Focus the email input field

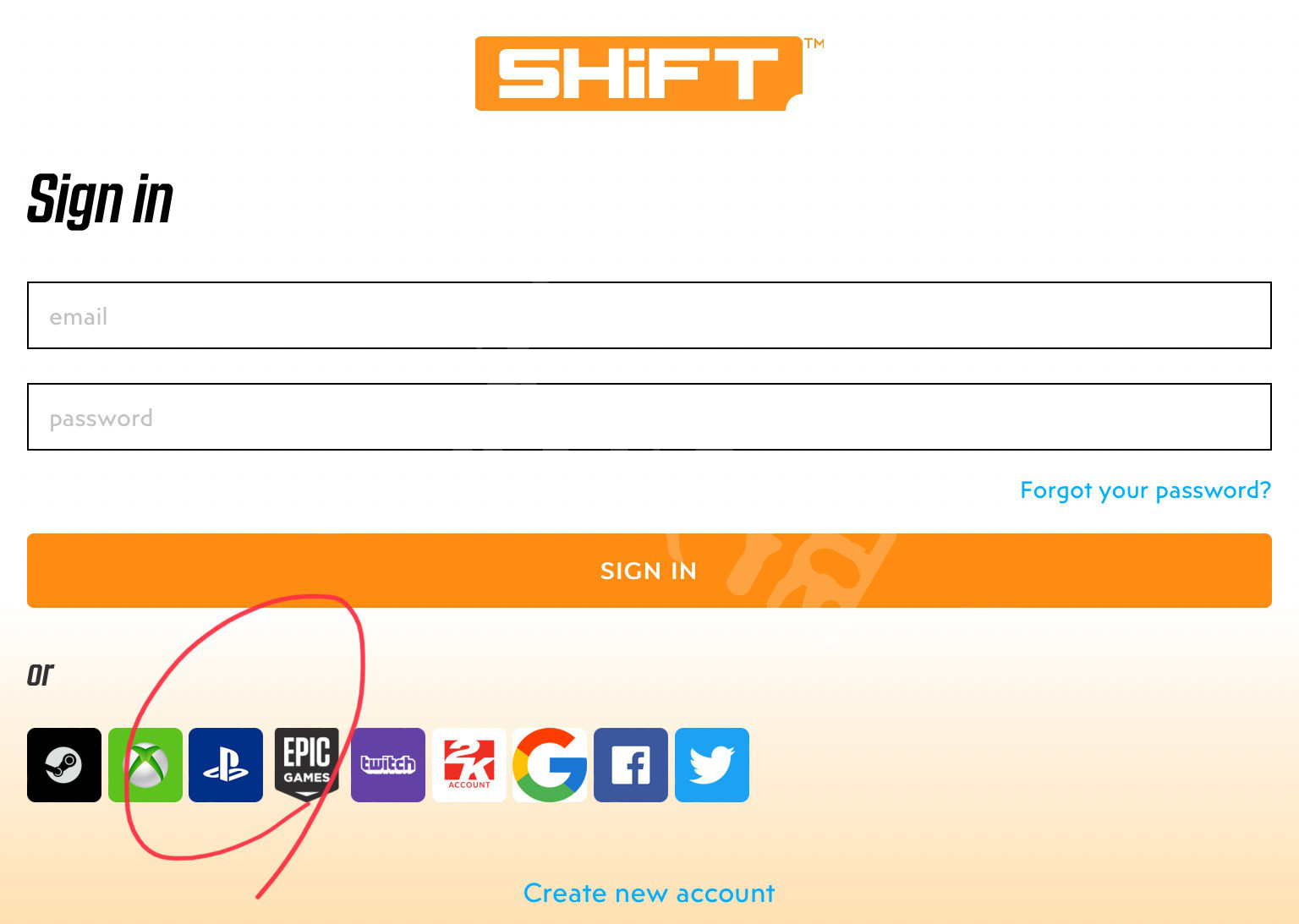click(x=649, y=315)
